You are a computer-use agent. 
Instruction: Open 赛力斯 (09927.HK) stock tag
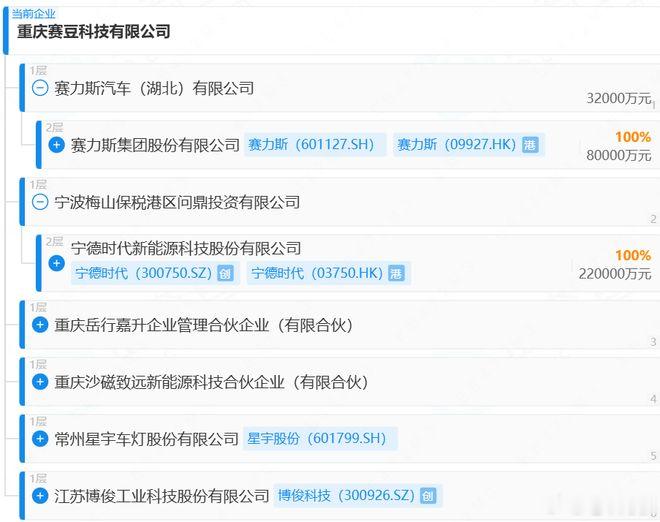469,145
